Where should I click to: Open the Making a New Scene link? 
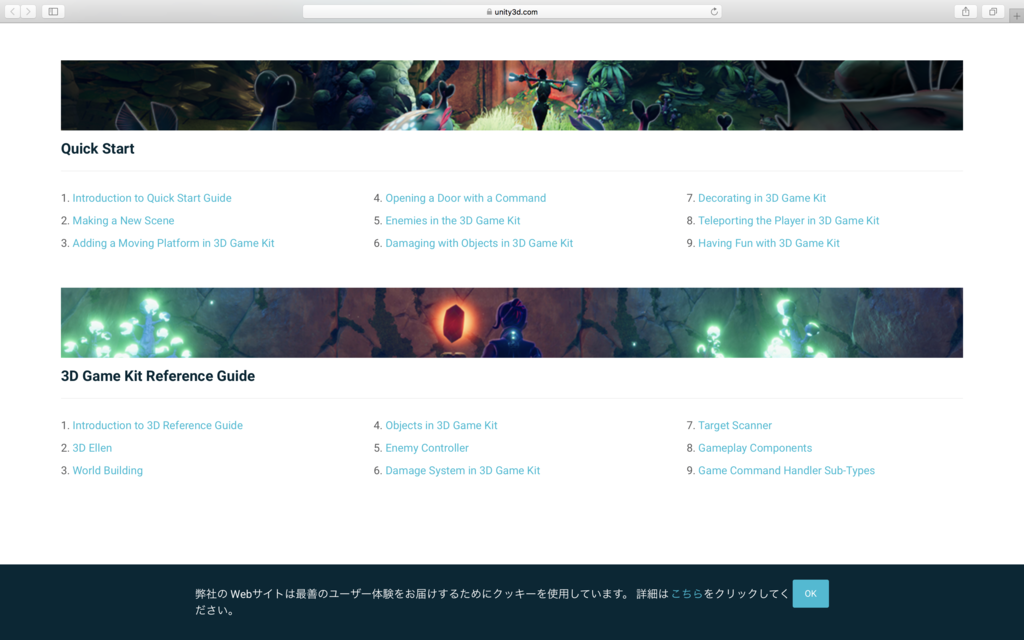coord(123,221)
